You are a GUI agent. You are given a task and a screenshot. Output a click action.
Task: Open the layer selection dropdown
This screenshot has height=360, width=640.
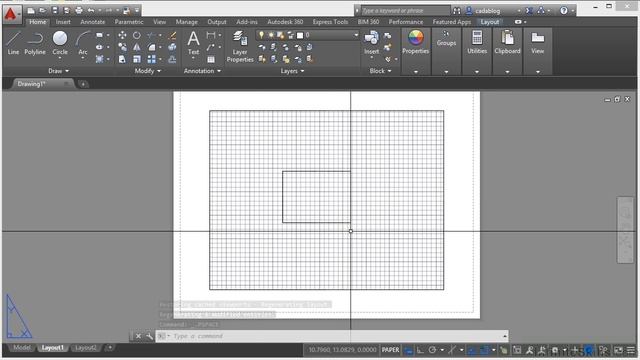point(356,36)
